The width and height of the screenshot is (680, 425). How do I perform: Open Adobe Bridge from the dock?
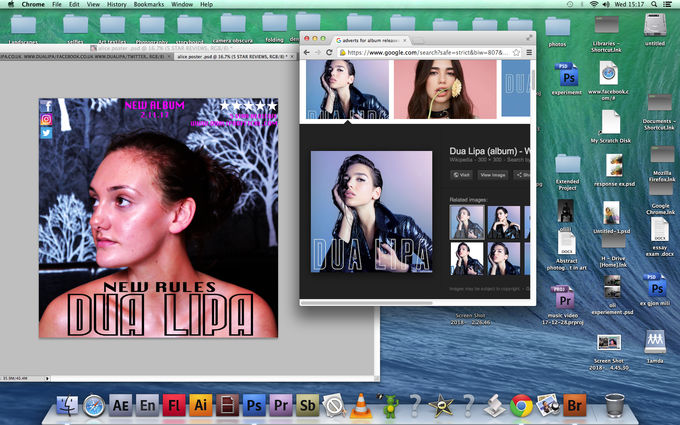click(575, 405)
